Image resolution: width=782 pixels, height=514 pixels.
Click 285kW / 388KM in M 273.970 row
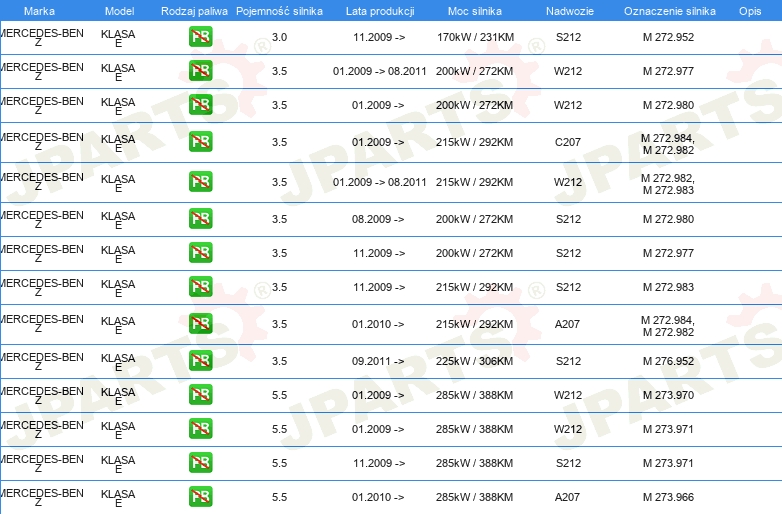coord(474,395)
